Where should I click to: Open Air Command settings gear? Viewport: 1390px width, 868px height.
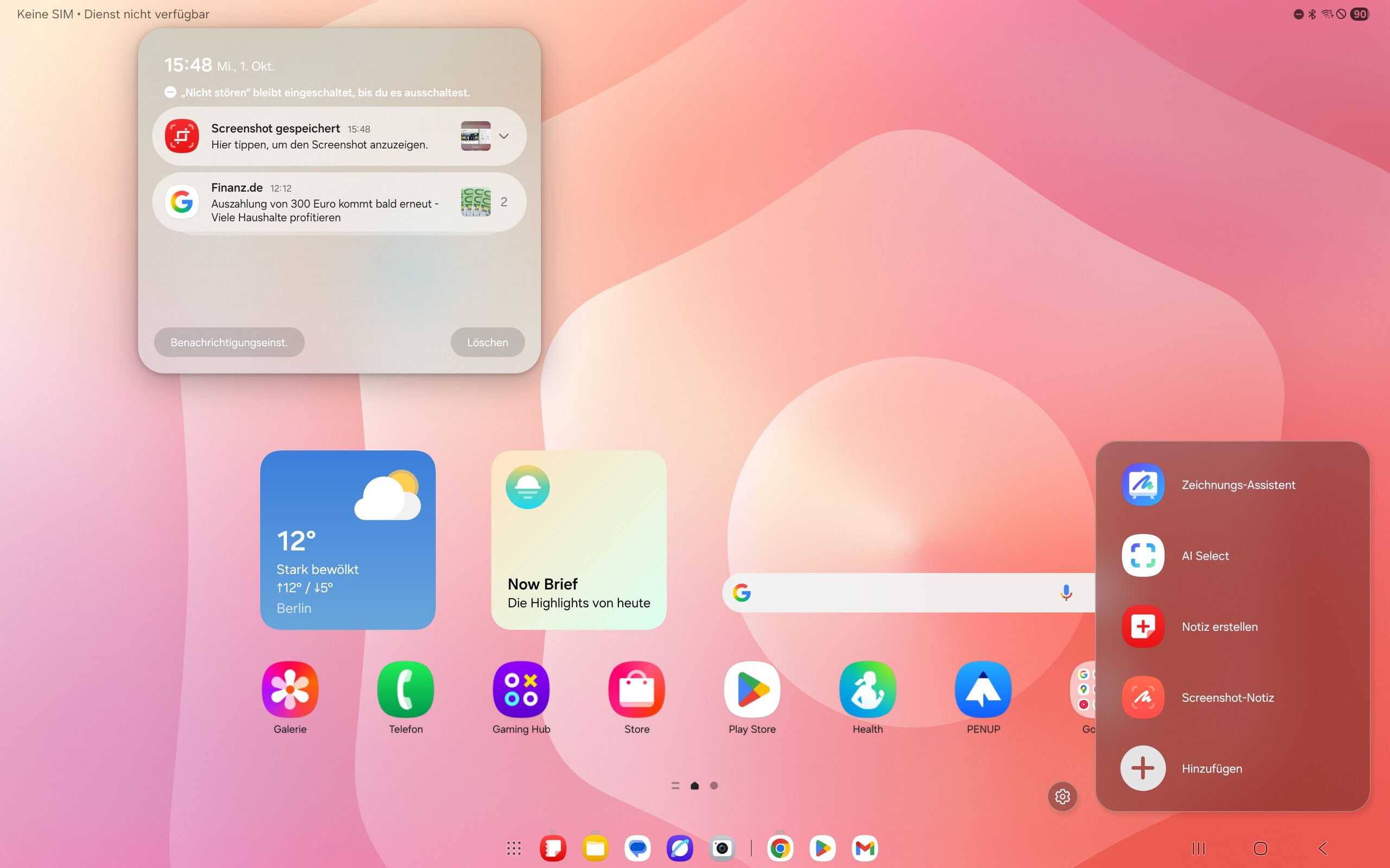(1062, 796)
